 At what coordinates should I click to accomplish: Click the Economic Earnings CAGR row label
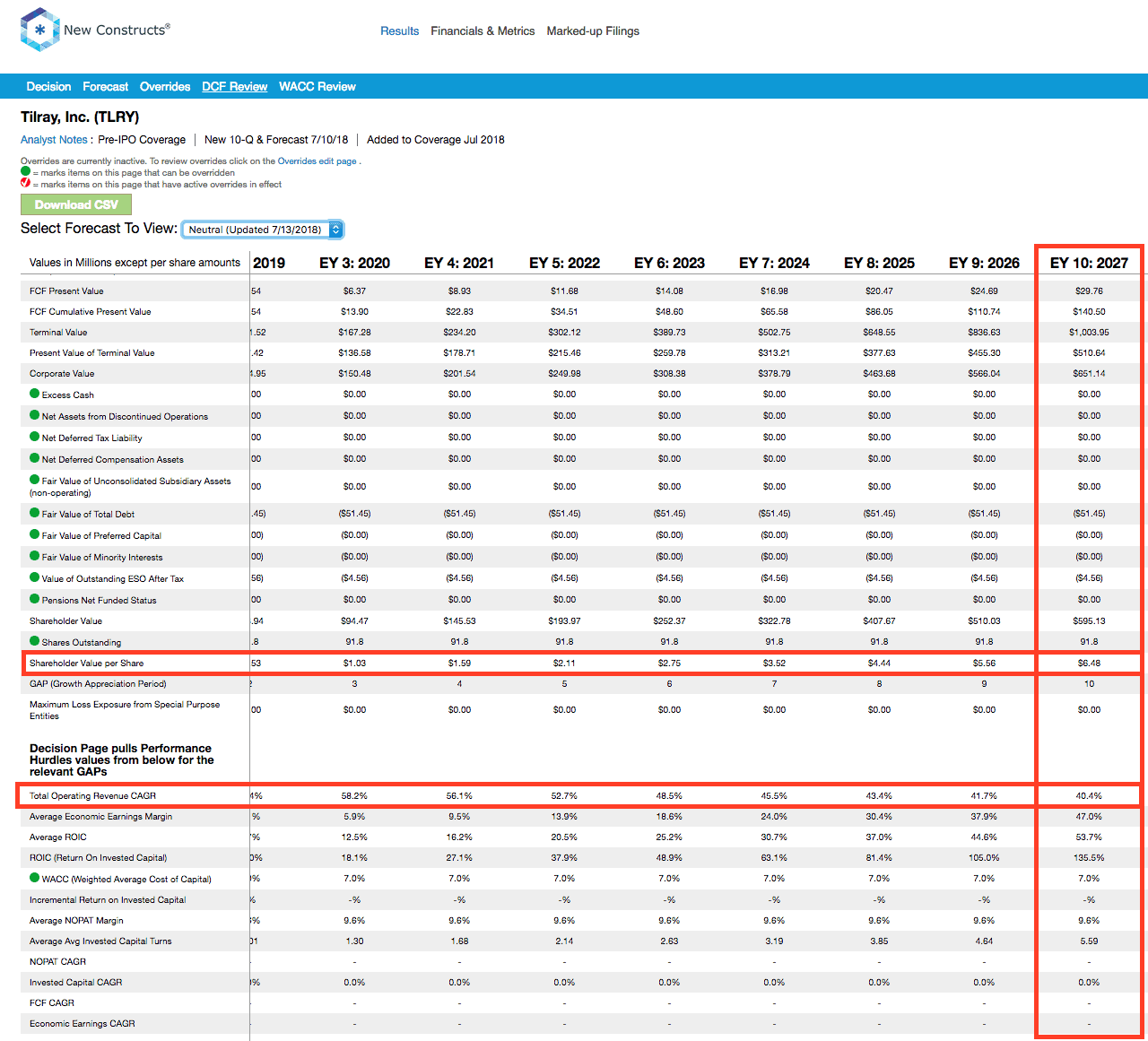click(82, 1023)
